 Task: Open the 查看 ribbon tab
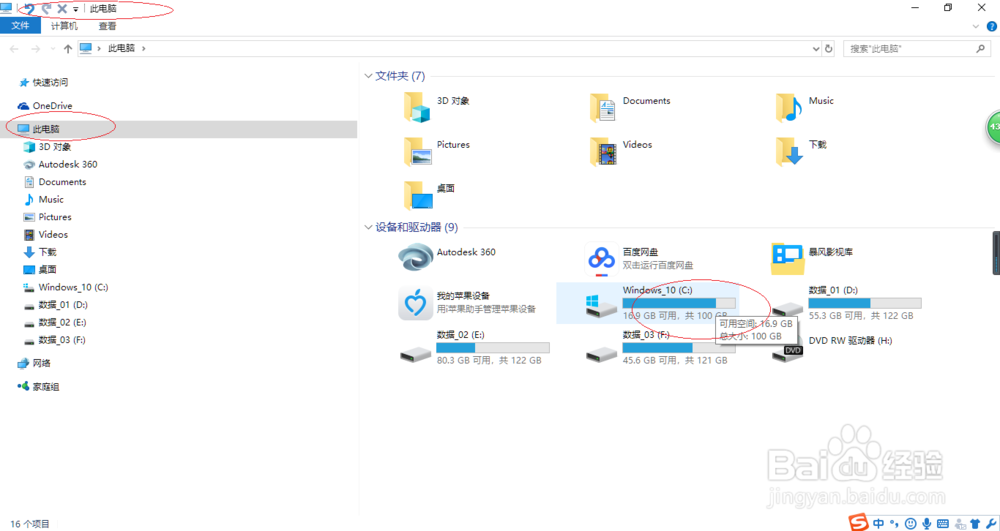tap(107, 25)
